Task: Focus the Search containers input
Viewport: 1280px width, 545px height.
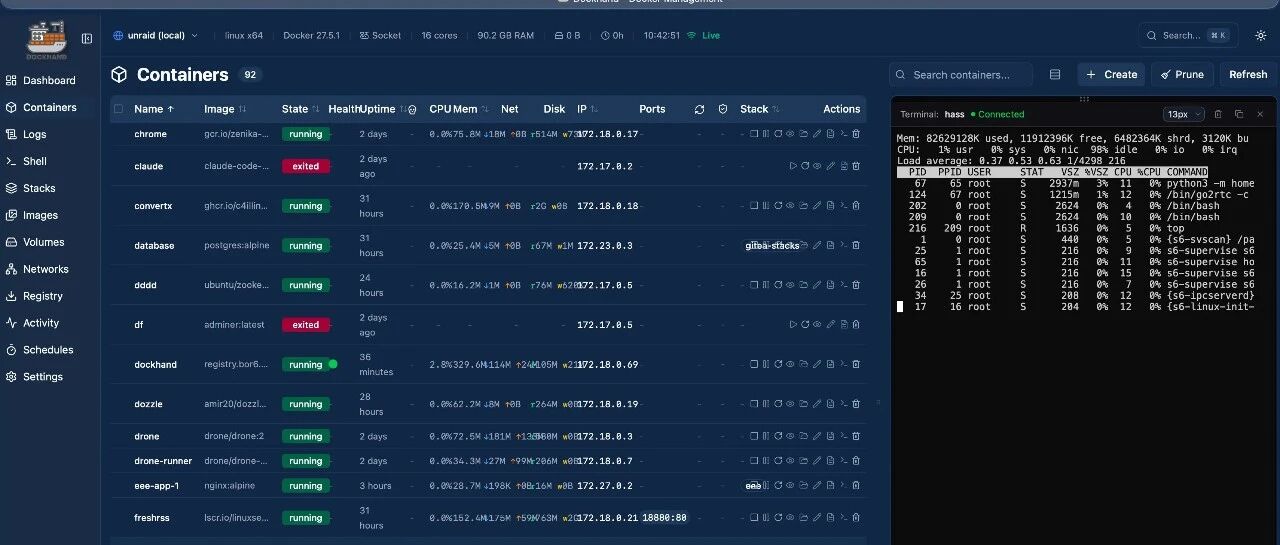Action: [963, 74]
